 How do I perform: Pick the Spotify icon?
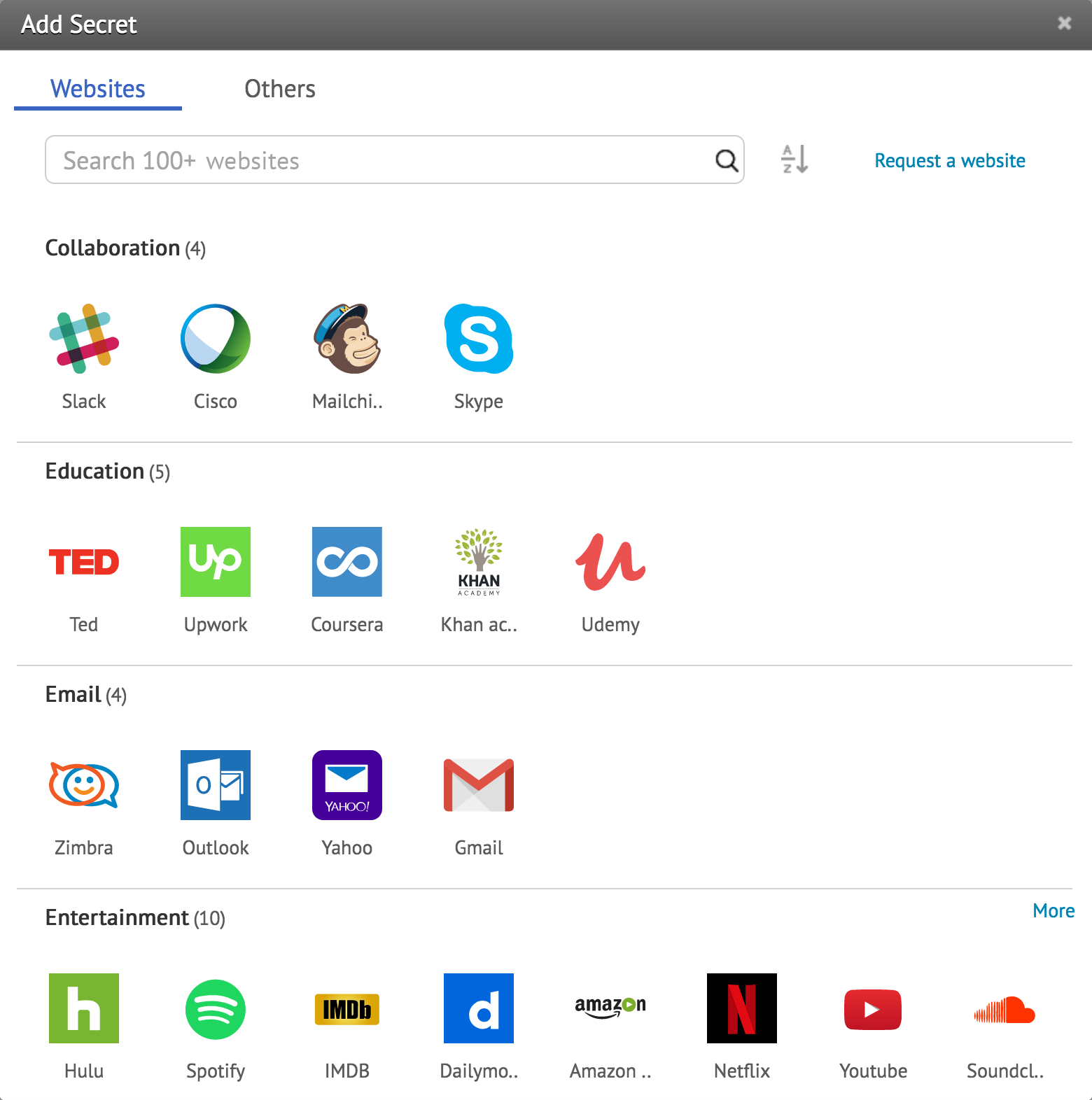pyautogui.click(x=216, y=1008)
